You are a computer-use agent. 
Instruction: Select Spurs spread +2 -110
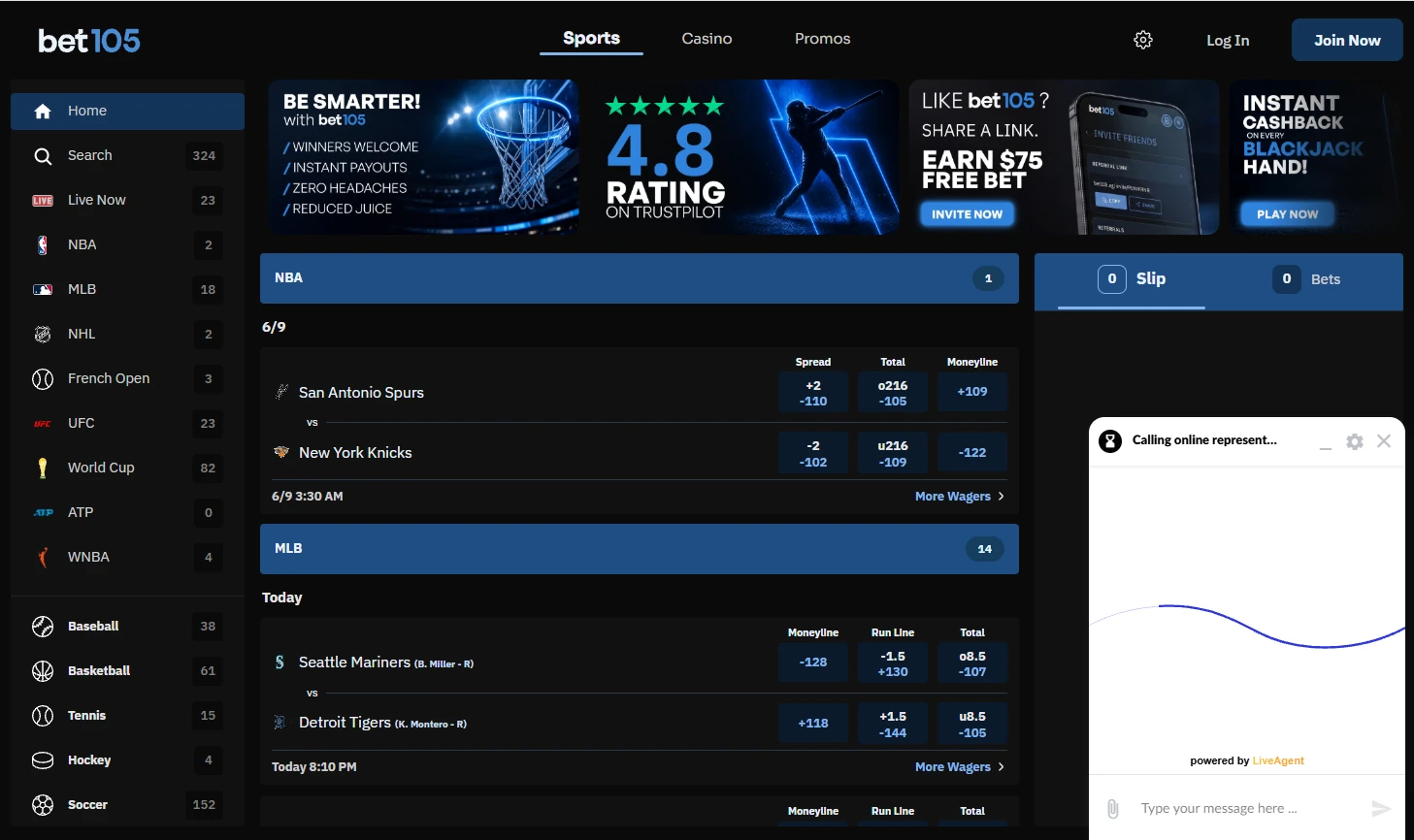[813, 393]
